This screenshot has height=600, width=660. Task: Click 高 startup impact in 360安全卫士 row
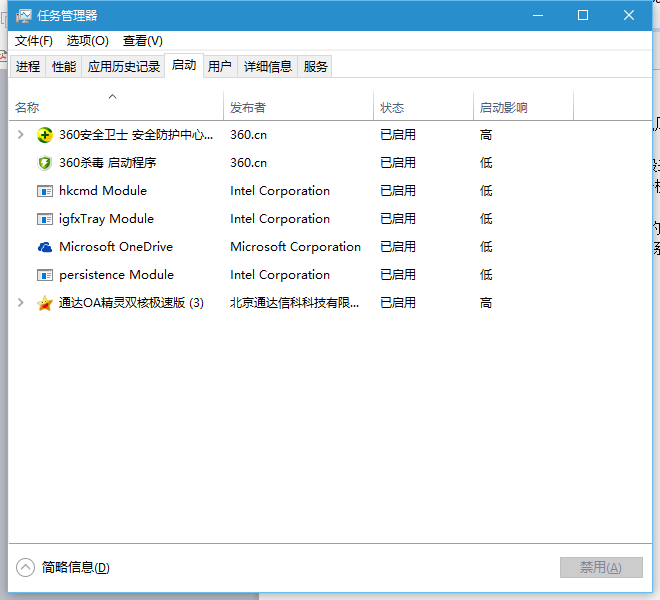(486, 135)
